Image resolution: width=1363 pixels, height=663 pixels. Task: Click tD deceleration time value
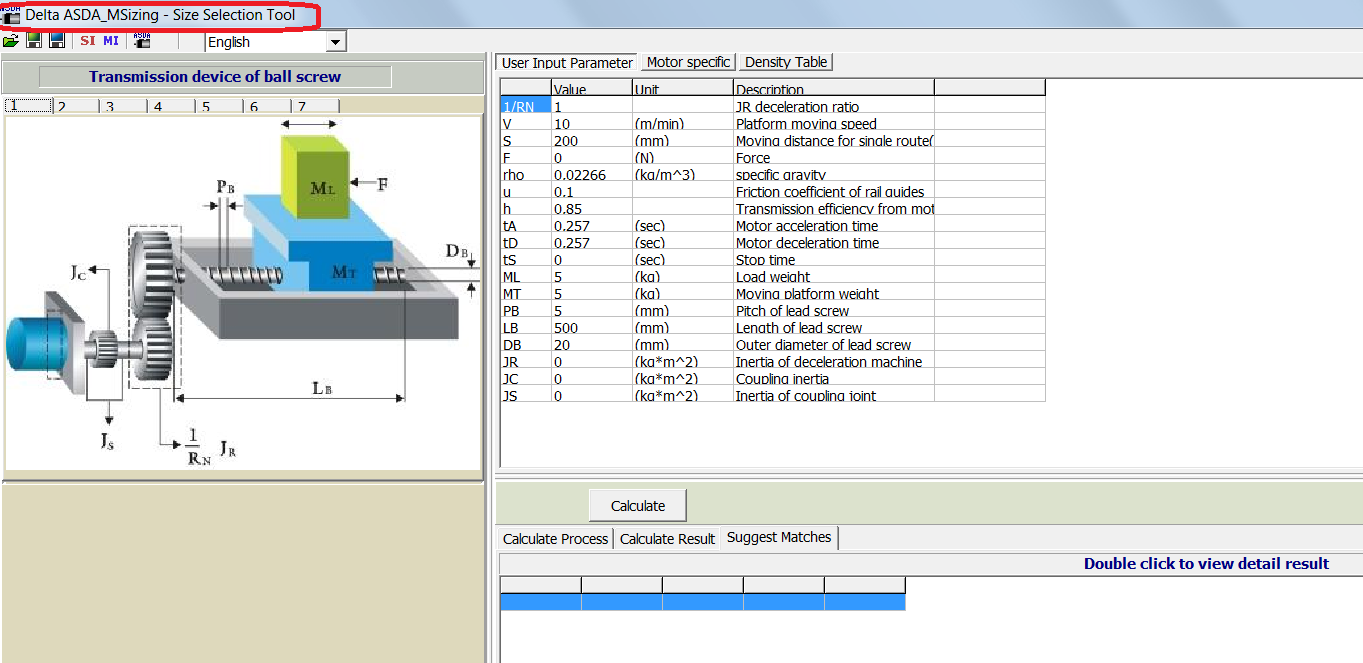pyautogui.click(x=592, y=242)
